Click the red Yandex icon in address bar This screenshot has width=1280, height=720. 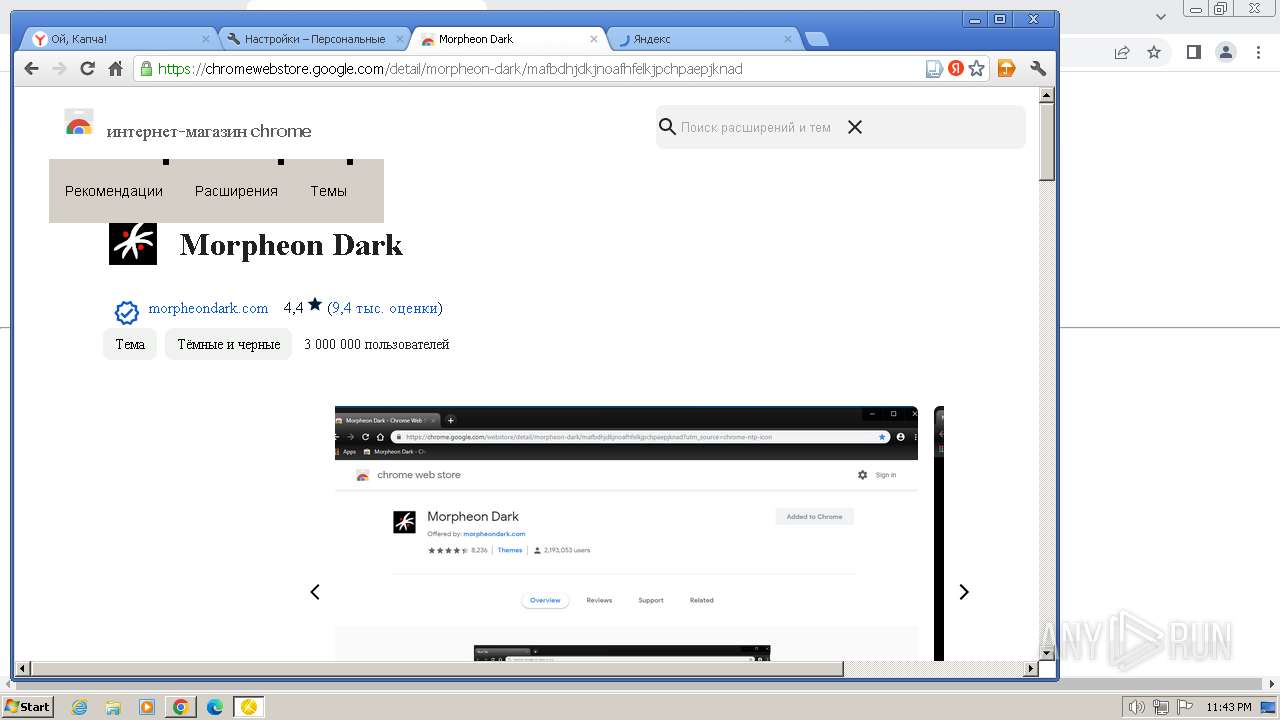956,69
